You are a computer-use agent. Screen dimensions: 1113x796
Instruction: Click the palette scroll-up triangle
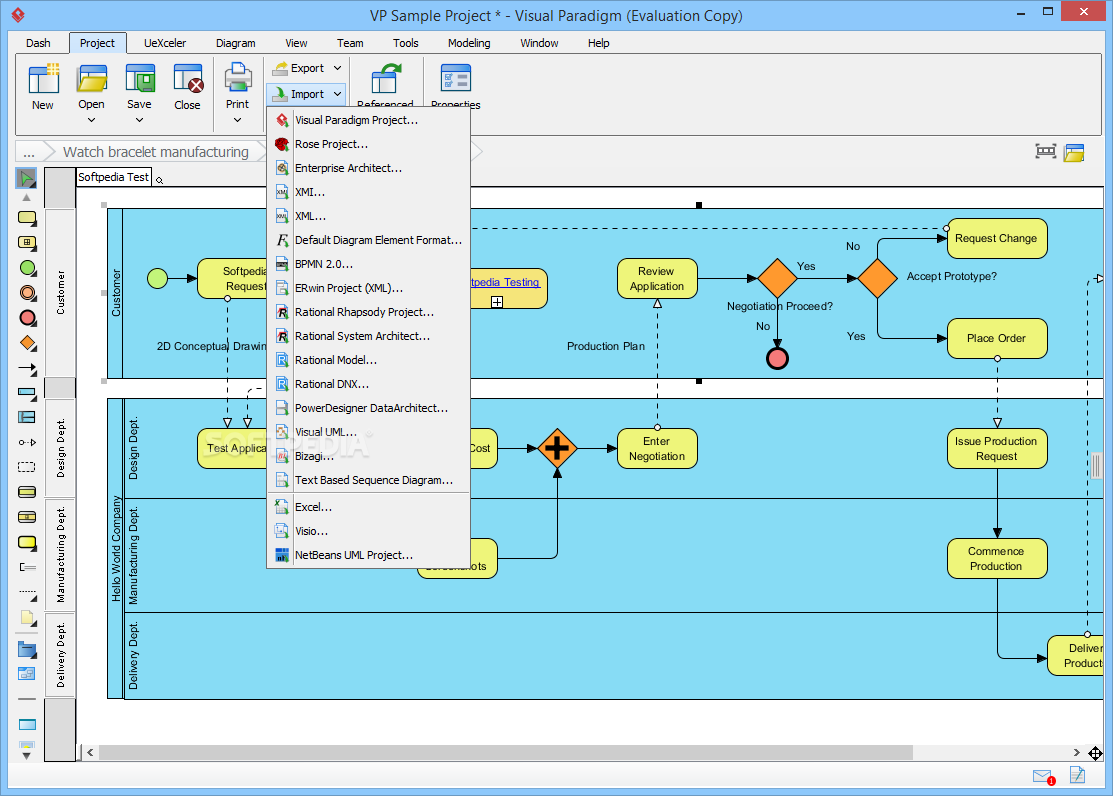click(x=26, y=198)
